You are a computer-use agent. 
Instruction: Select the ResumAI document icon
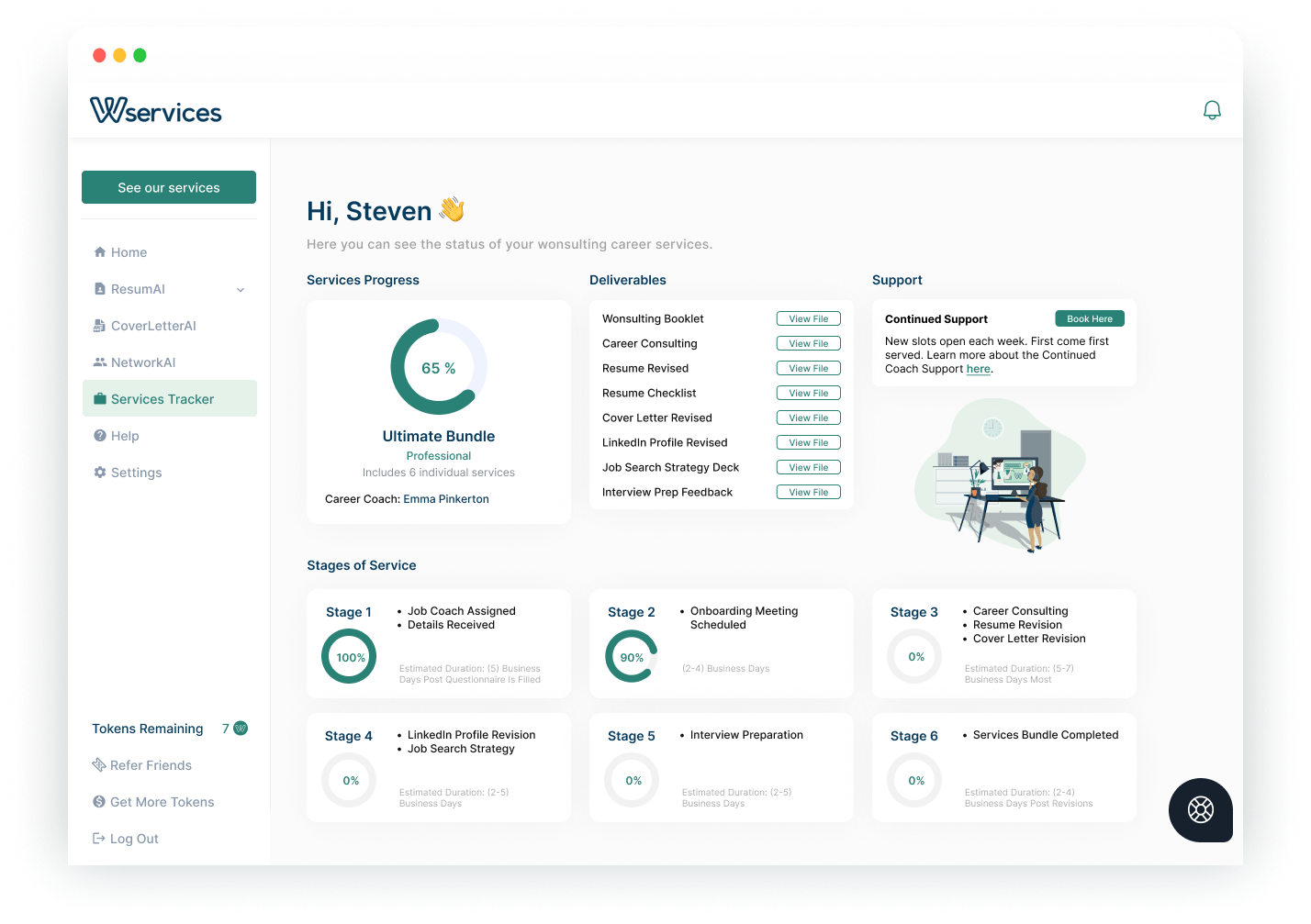click(100, 288)
